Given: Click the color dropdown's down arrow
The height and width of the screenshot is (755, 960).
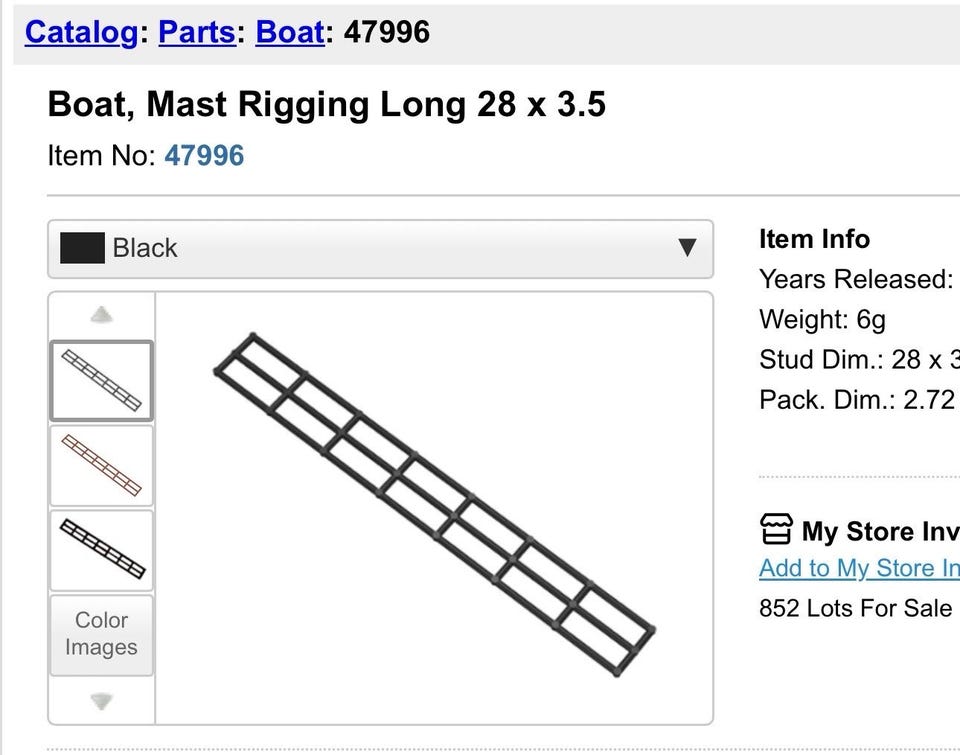Looking at the screenshot, I should [686, 248].
